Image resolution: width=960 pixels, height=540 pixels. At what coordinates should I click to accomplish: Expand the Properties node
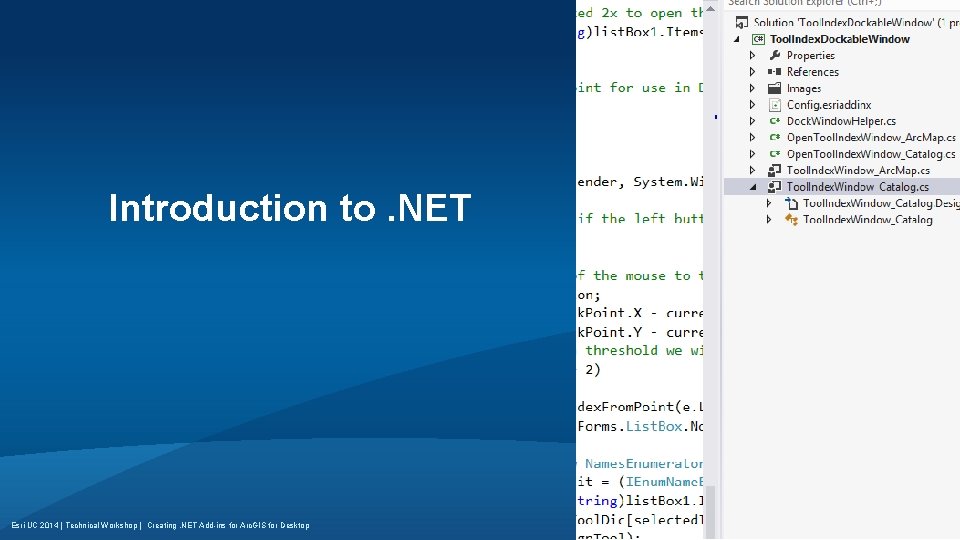click(752, 56)
